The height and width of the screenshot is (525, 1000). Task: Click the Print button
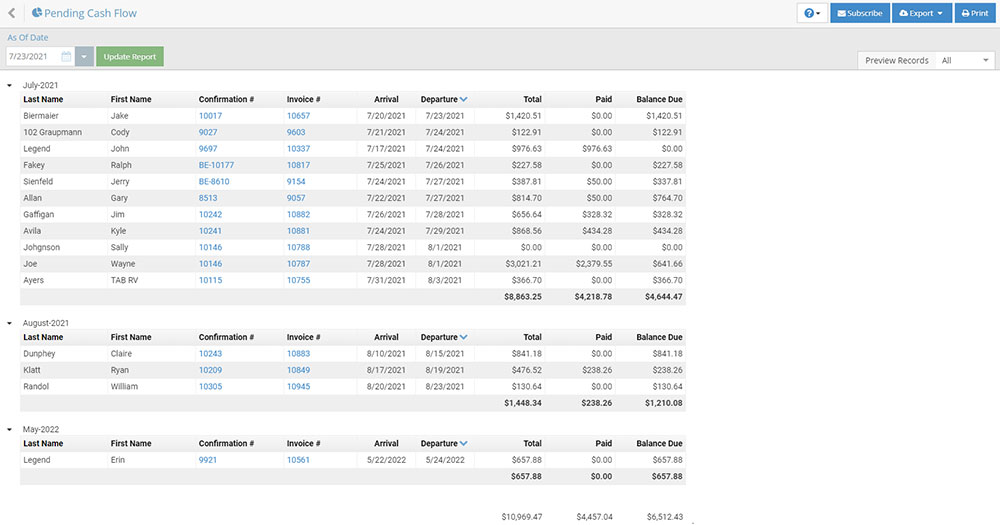pos(975,13)
